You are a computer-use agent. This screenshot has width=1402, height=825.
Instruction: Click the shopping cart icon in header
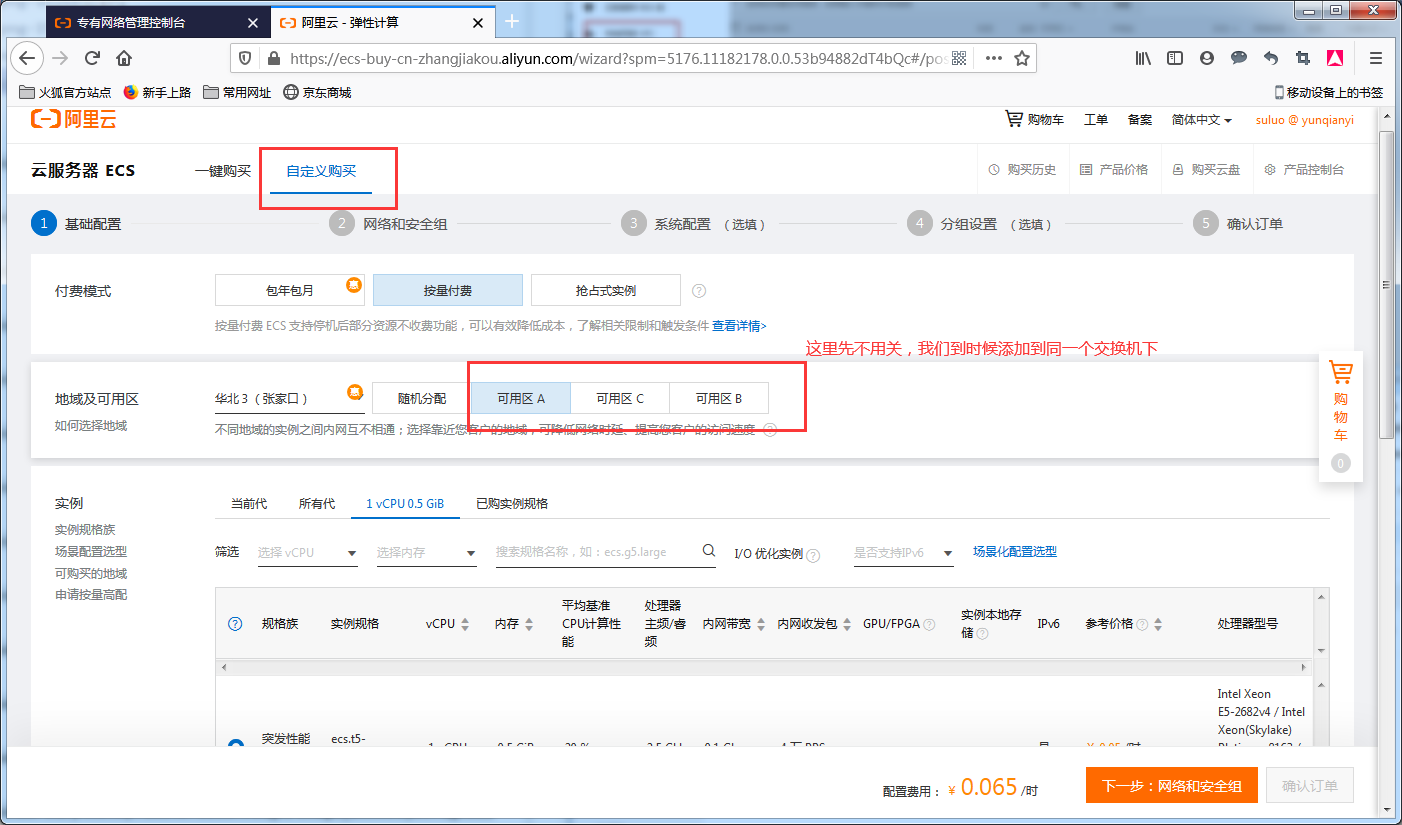1014,119
